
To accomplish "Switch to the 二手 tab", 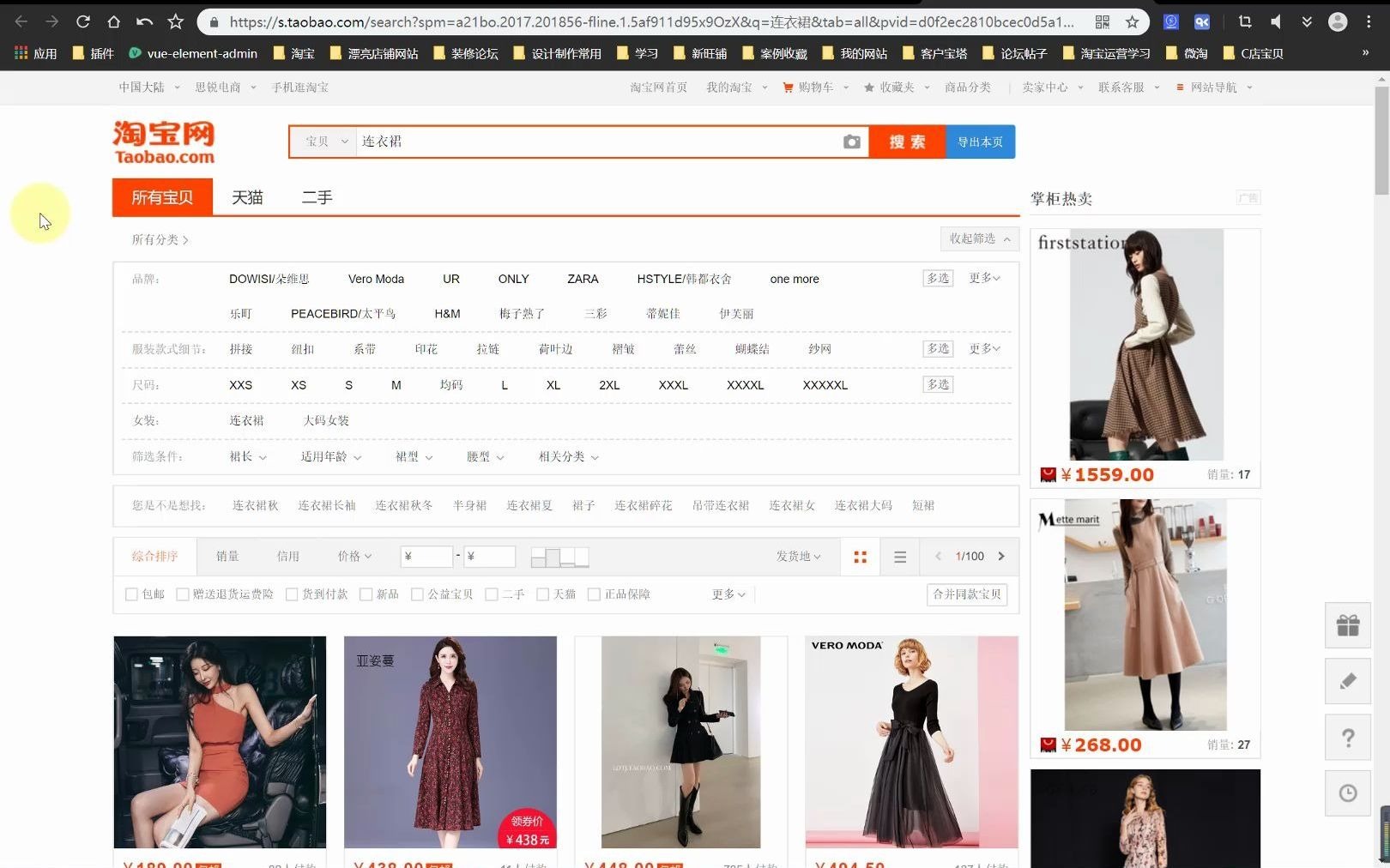I will point(317,197).
